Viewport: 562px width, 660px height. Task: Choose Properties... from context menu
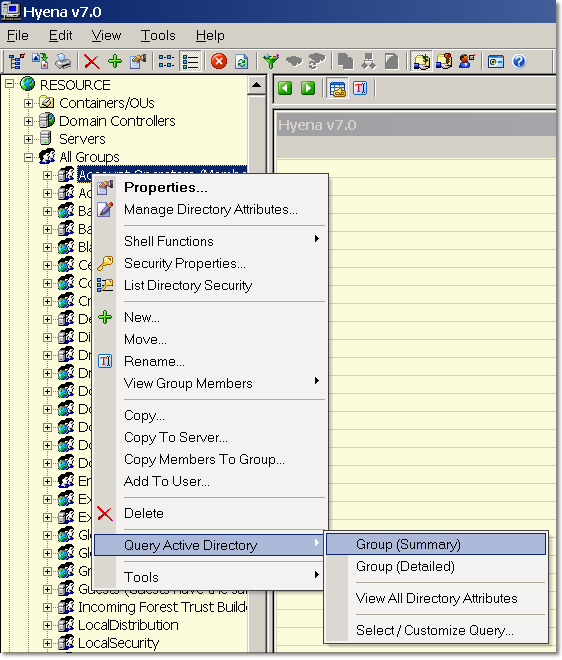[x=210, y=187]
